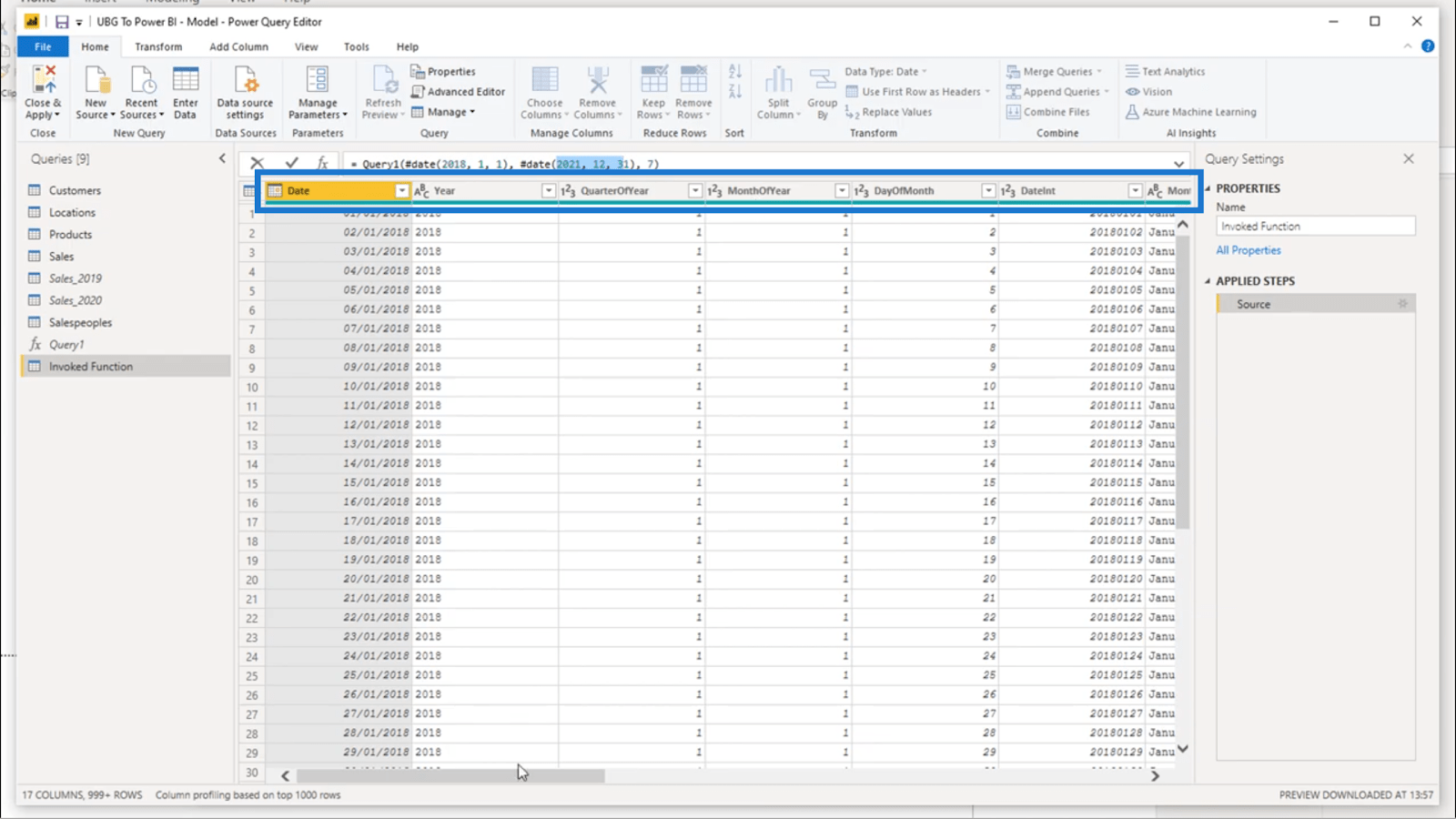The width and height of the screenshot is (1456, 819).
Task: Open the Source step settings gear
Action: coord(1402,304)
